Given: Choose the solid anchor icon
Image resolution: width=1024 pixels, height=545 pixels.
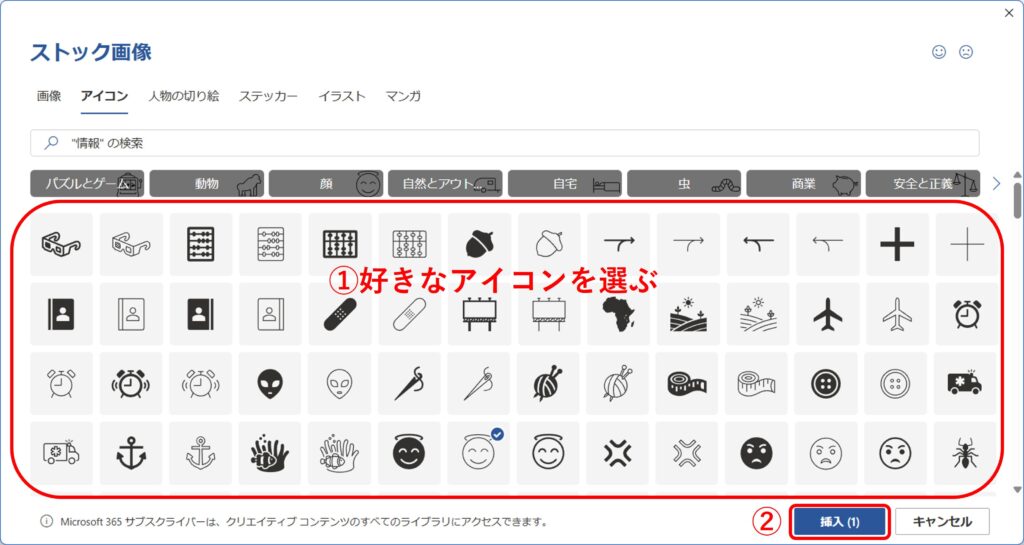Looking at the screenshot, I should 131,453.
